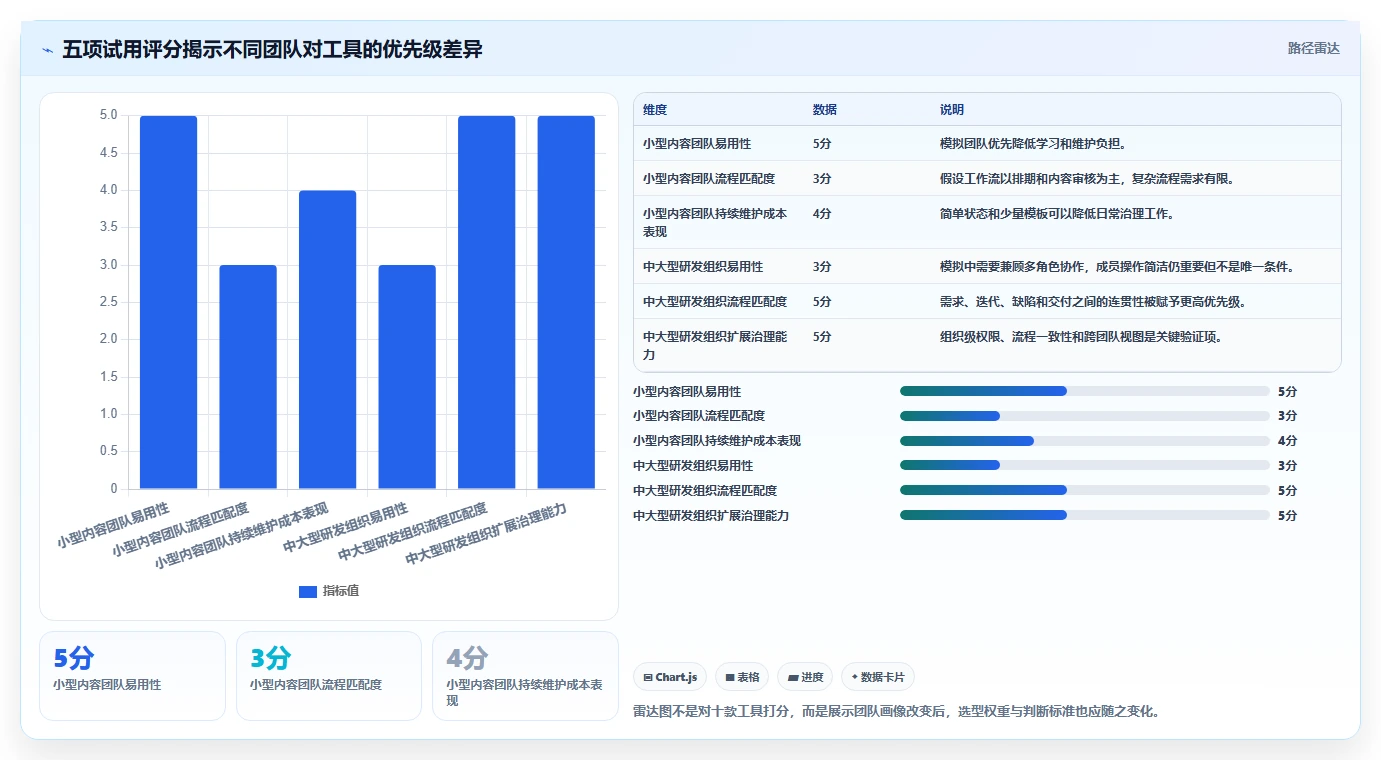This screenshot has height=760, width=1381.
Task: Click progress bar for 中大型研发组织扩展治理能力
Action: [x=1085, y=515]
